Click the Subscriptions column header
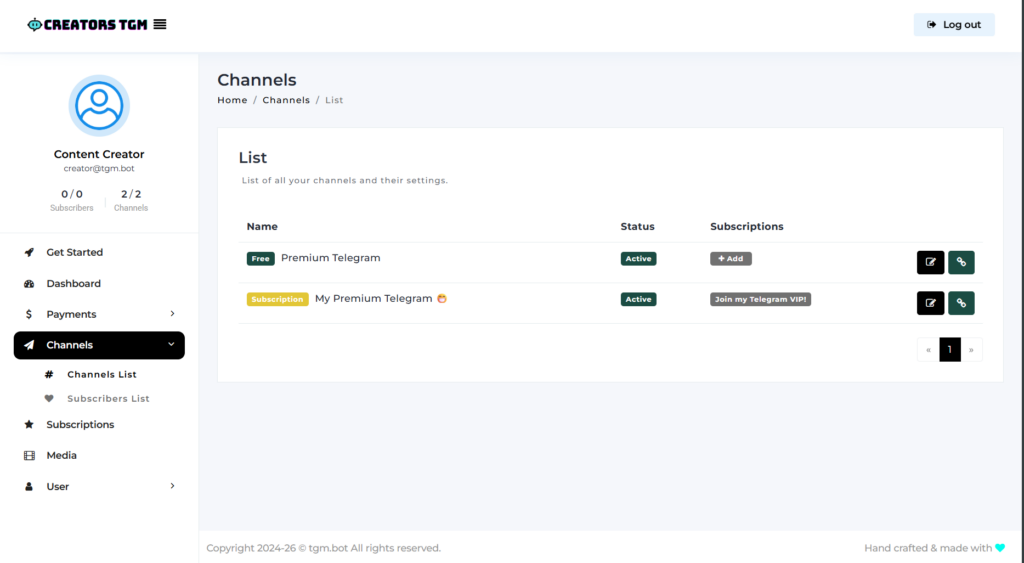Screen dimensions: 1024x563 pyautogui.click(x=747, y=227)
